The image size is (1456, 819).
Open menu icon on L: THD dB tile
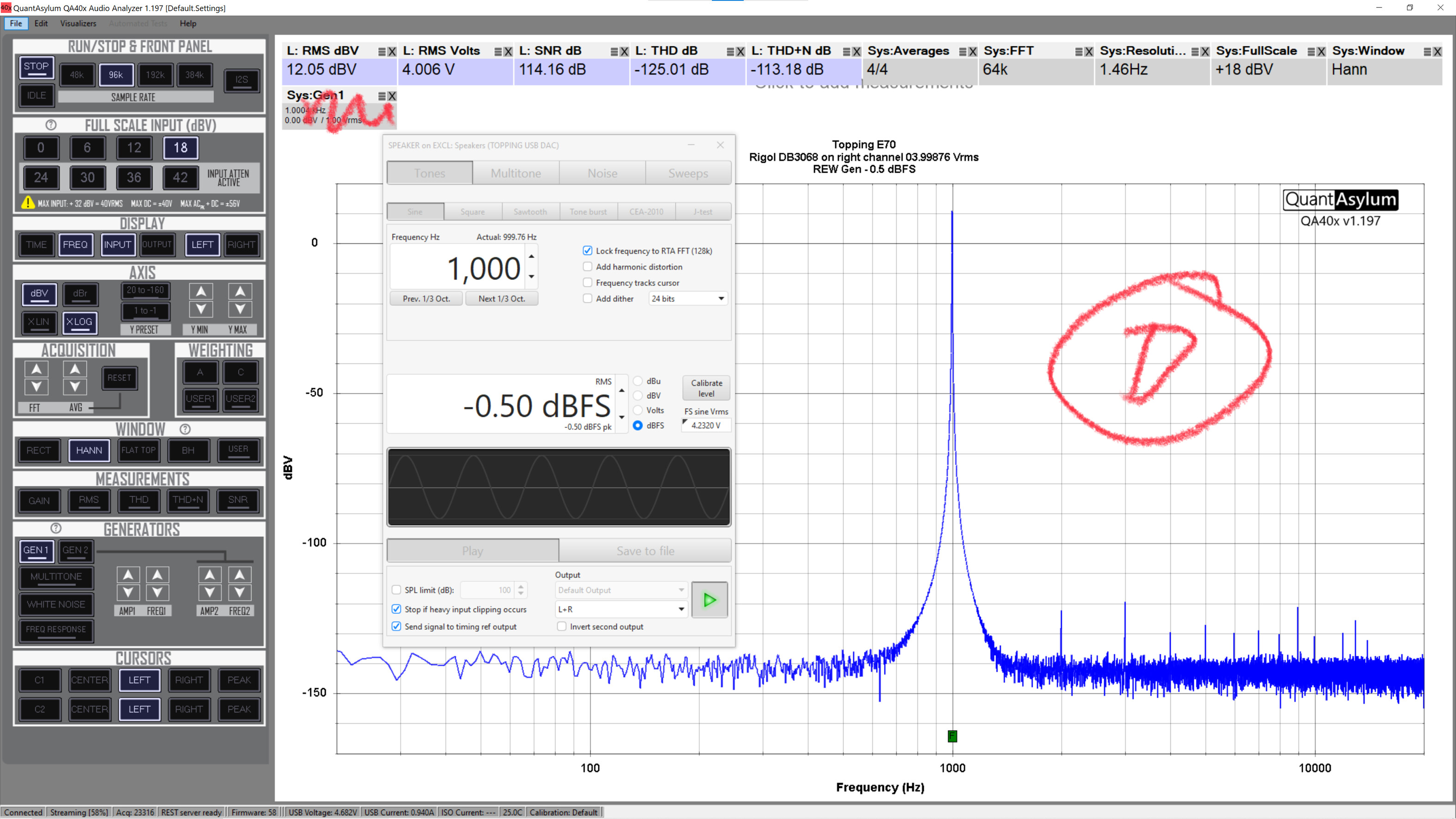pyautogui.click(x=730, y=51)
